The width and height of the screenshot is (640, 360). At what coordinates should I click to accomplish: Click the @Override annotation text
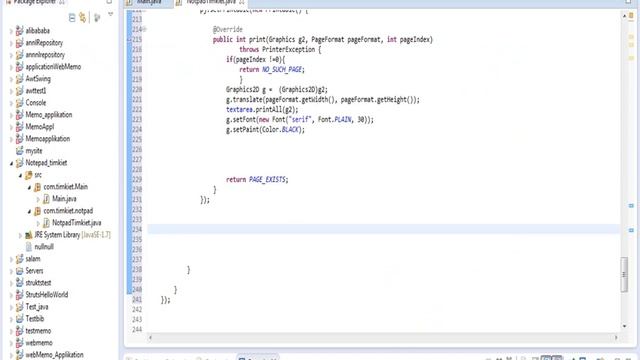coord(227,29)
